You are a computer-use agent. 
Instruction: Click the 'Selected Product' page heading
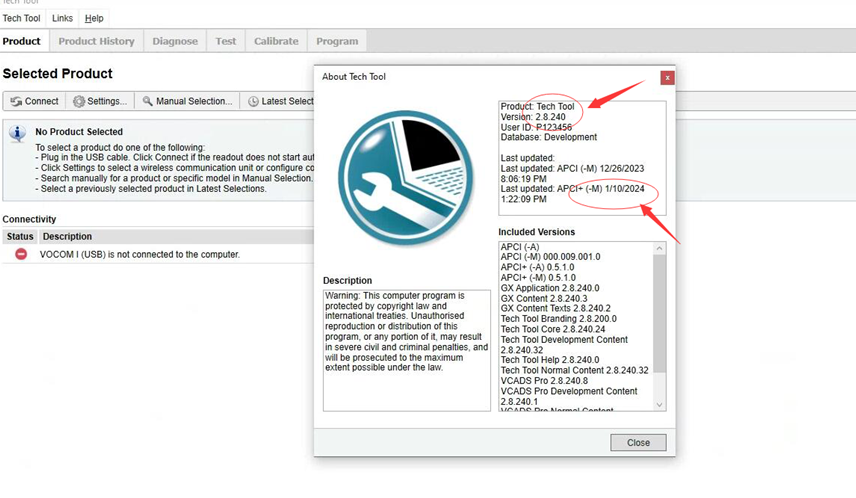57,74
